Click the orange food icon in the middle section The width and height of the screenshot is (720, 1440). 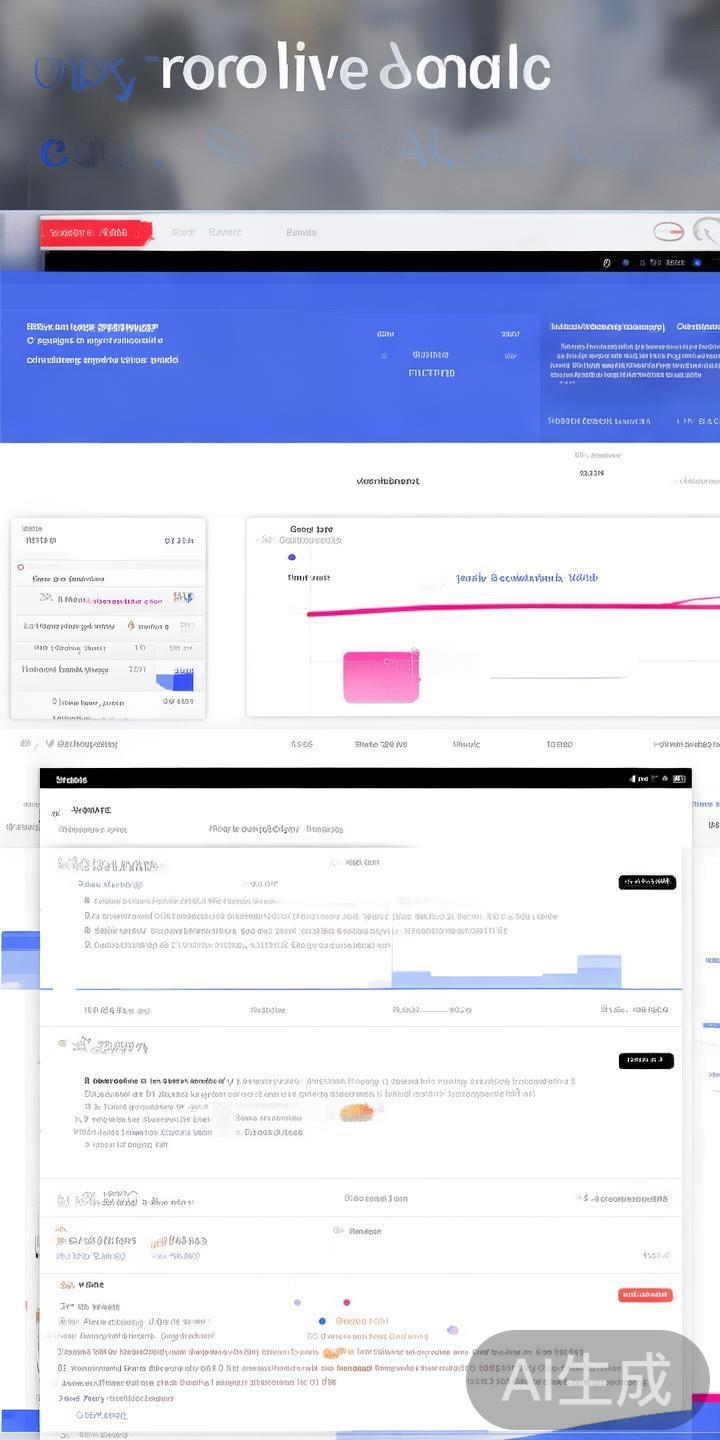[356, 1112]
